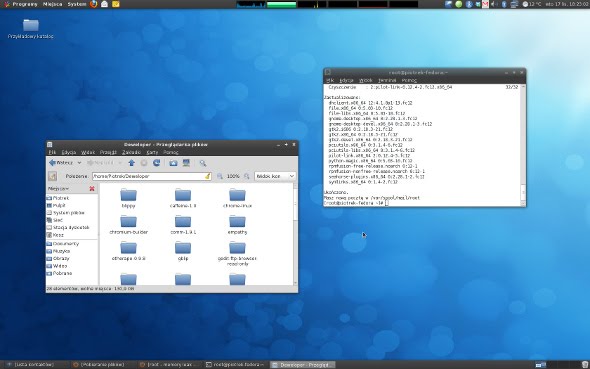Open the Miejsca side pane dropdown
Image resolution: width=590 pixels, height=369 pixels.
58,188
